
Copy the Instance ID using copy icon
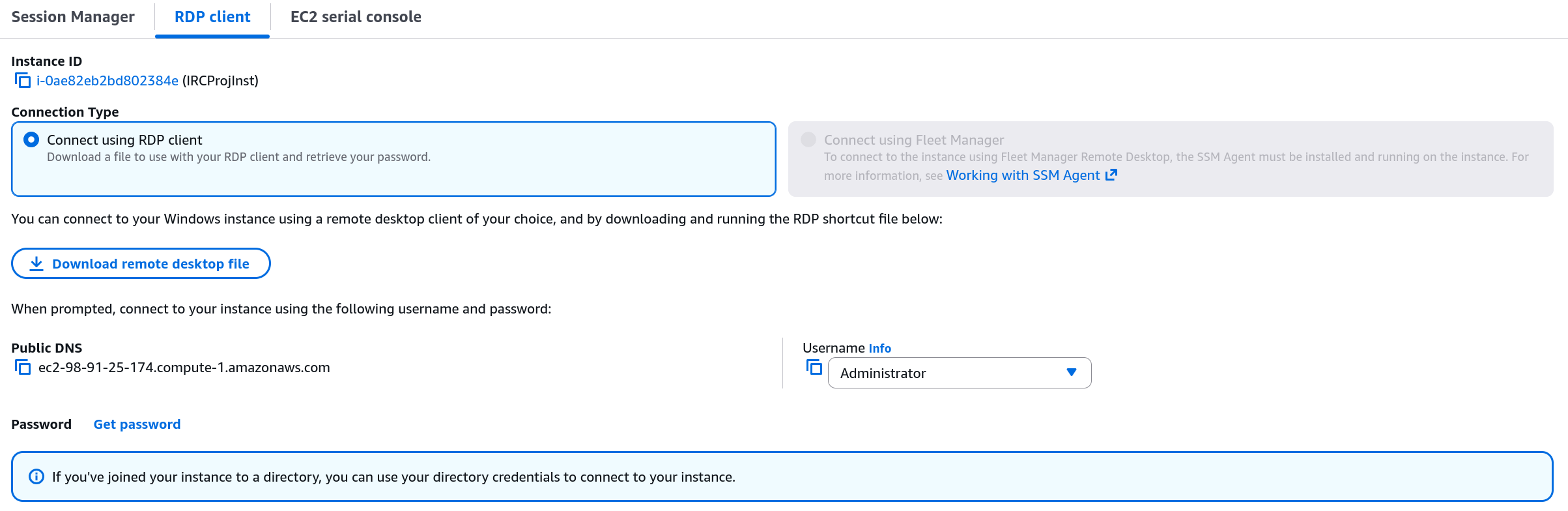23,81
